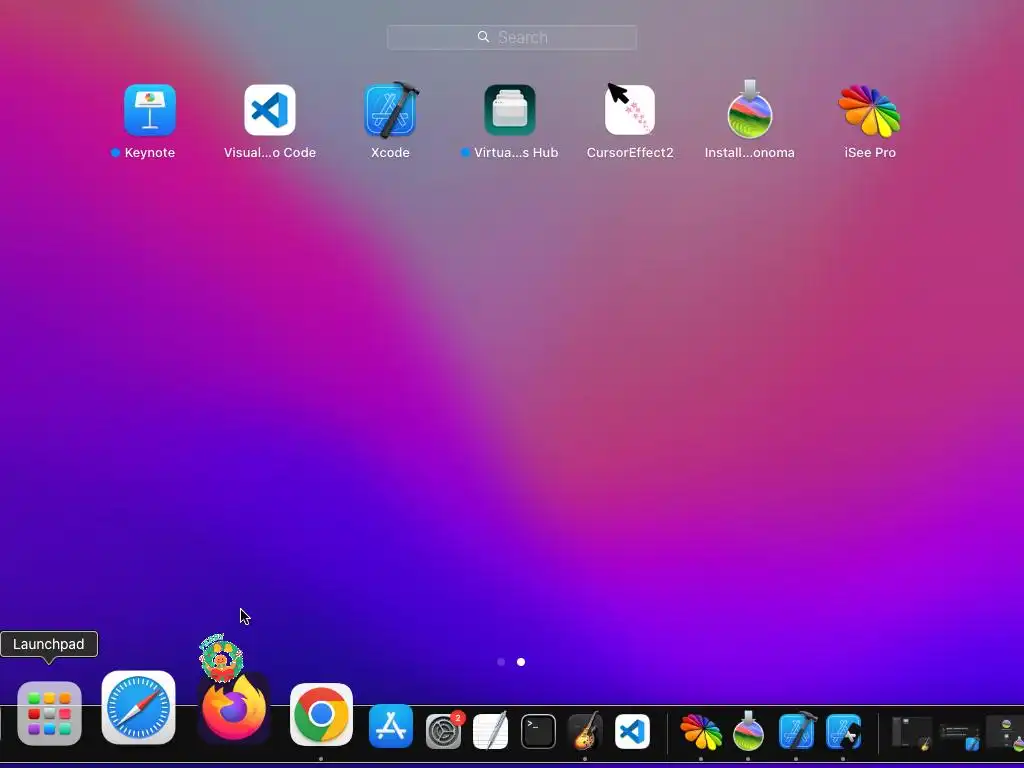The width and height of the screenshot is (1024, 768).
Task: Open the Virtua...s Hub app
Action: click(x=510, y=110)
